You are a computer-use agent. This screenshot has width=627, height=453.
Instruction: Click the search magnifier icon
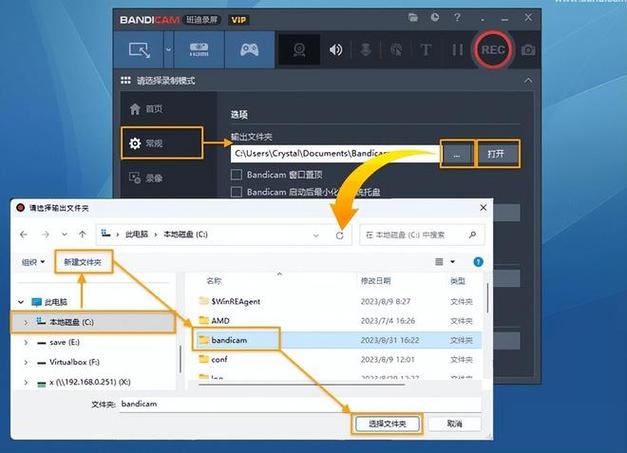point(473,235)
